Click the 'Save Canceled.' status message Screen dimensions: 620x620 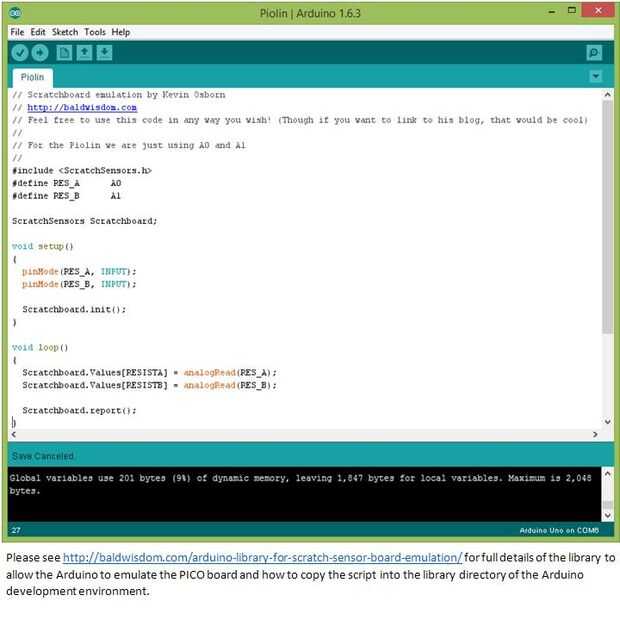43,456
